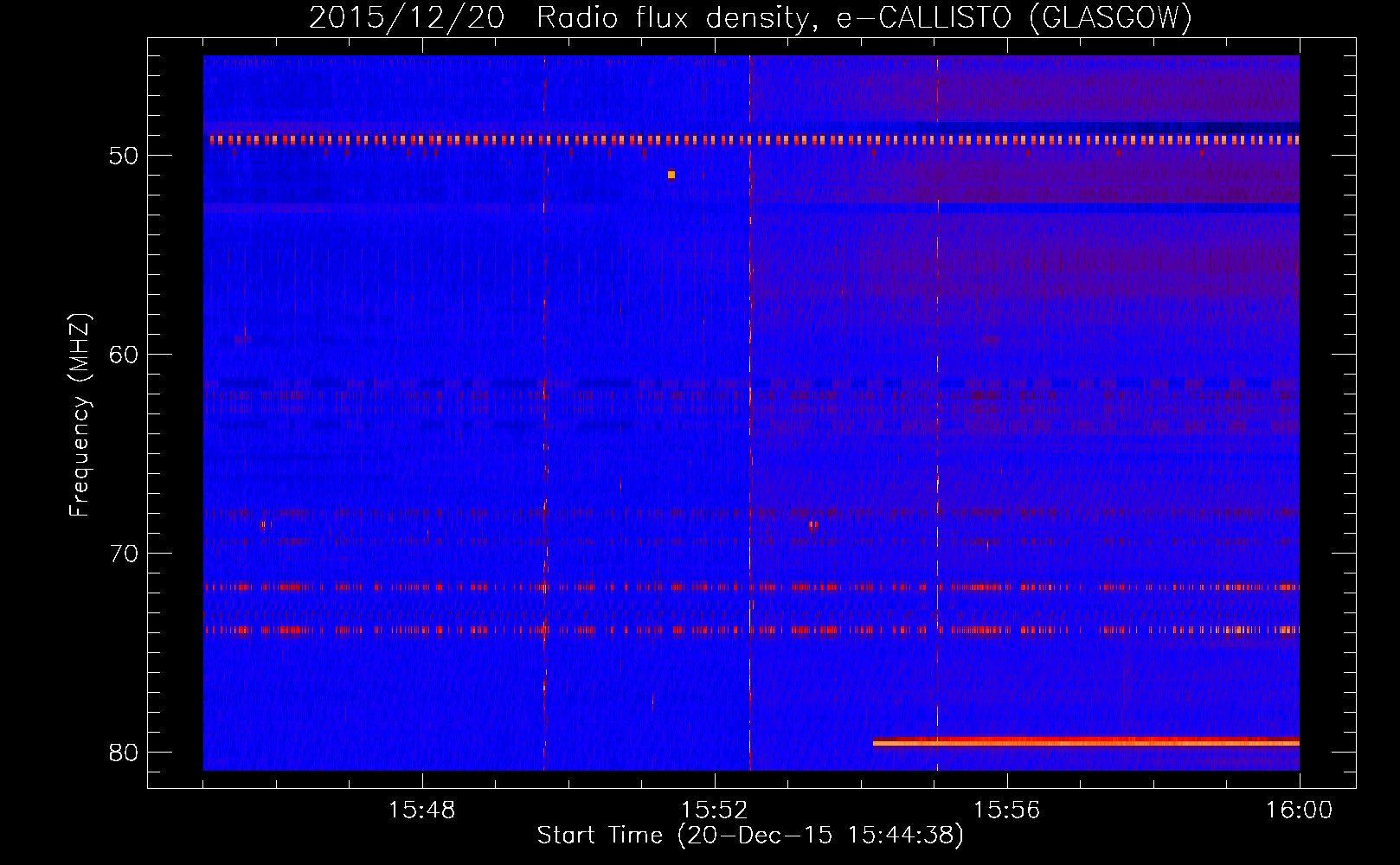Click the 15:52 time tick label
Viewport: 1400px width, 865px height.
click(x=715, y=811)
